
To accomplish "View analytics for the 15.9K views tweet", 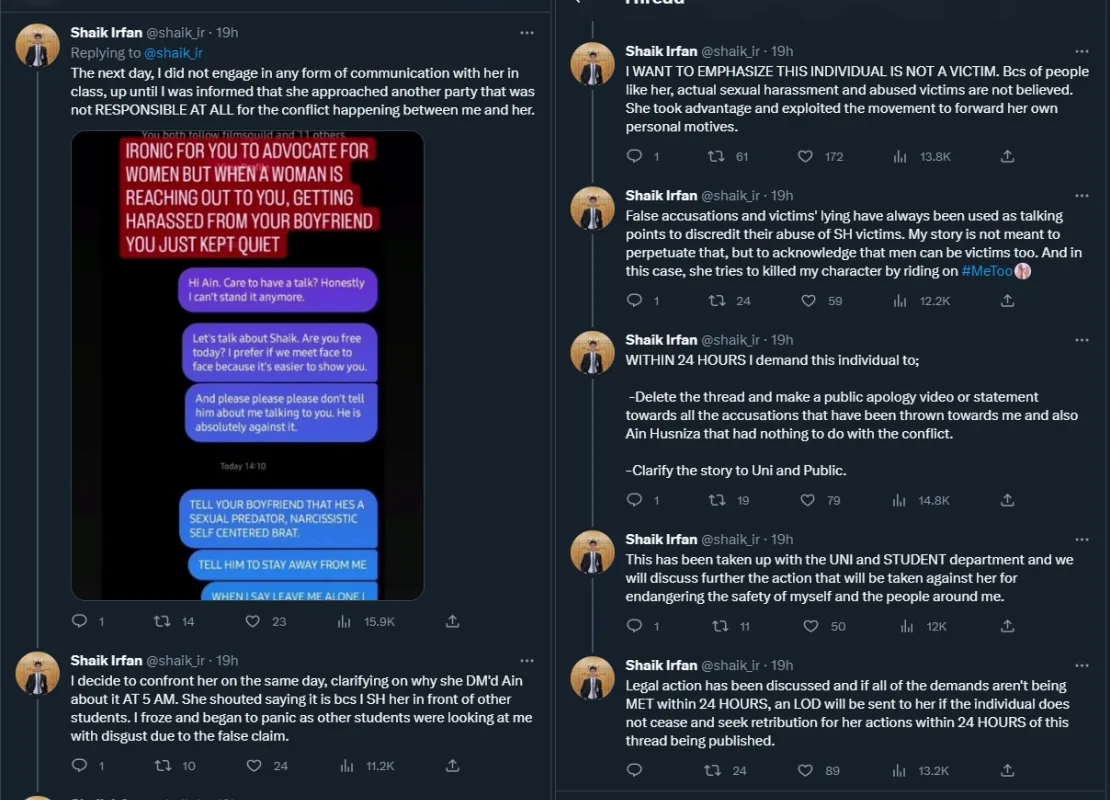I will [x=344, y=621].
